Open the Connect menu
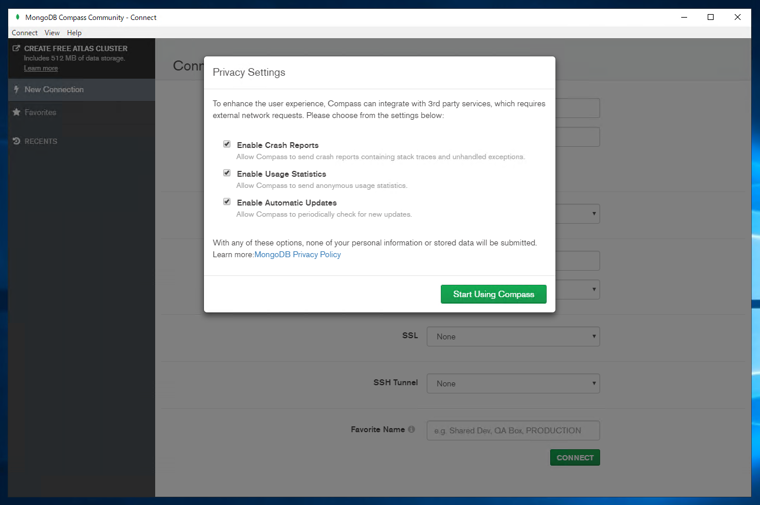The height and width of the screenshot is (505, 760). [x=24, y=32]
